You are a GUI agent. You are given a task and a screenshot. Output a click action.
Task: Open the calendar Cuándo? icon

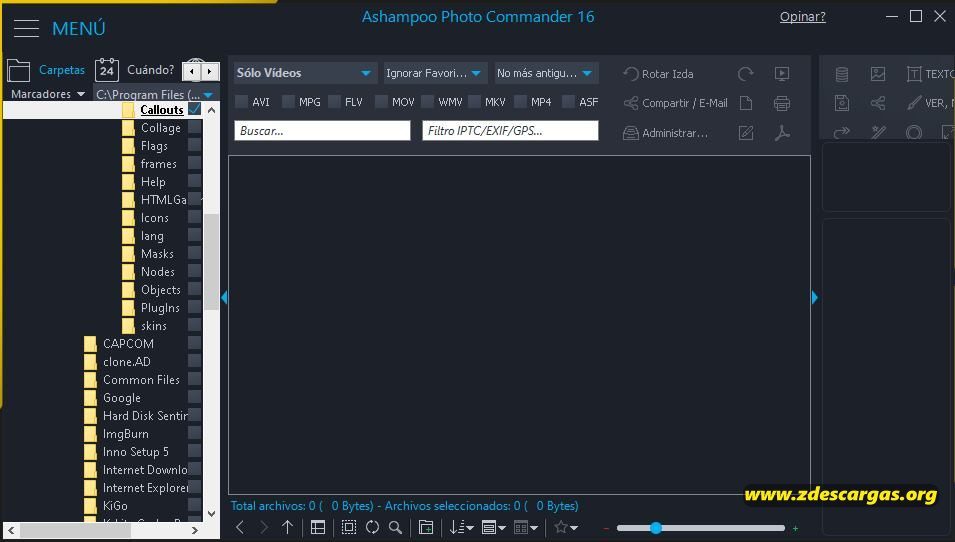click(107, 70)
